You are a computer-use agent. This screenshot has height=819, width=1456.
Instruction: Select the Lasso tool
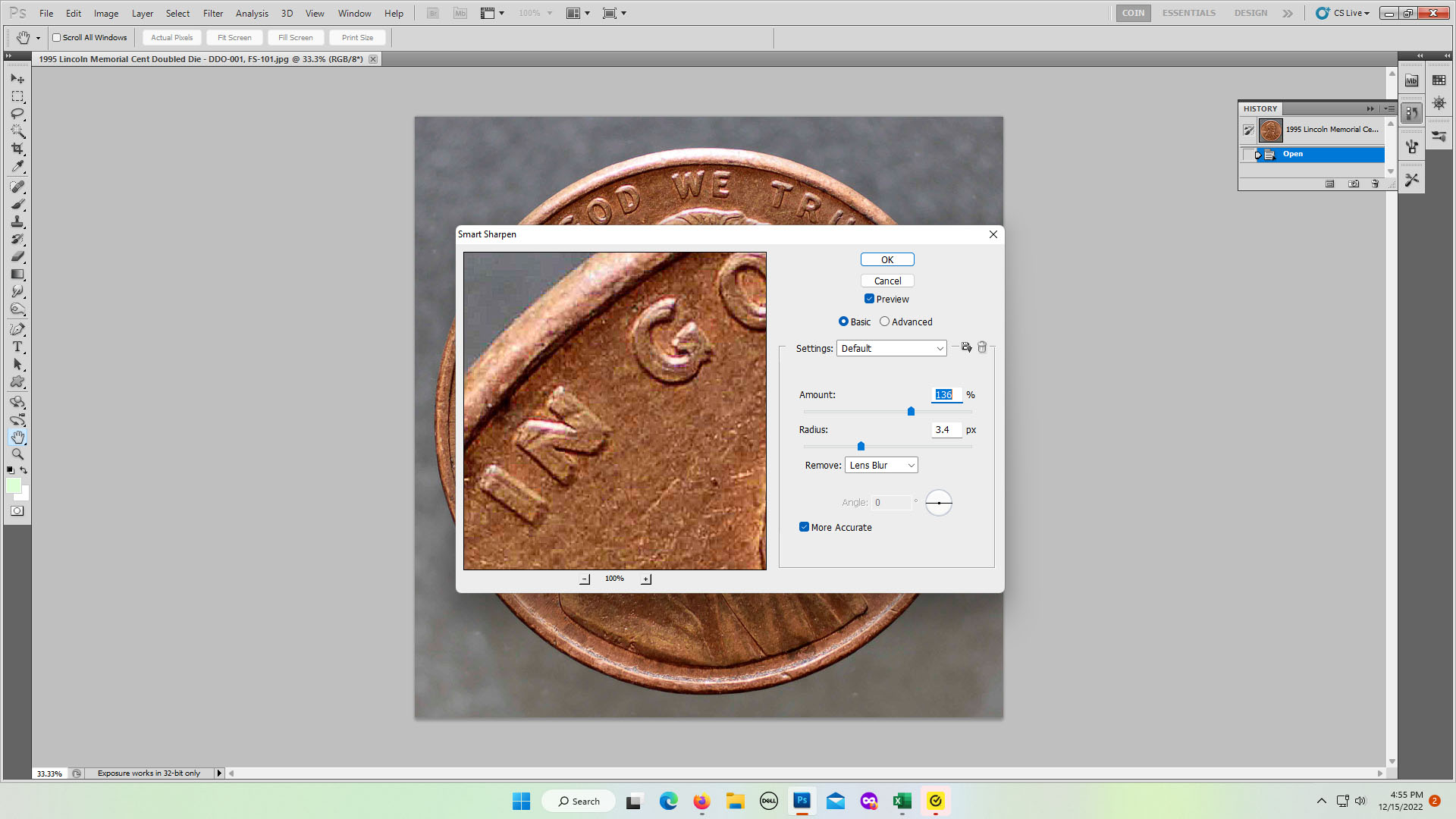click(17, 114)
